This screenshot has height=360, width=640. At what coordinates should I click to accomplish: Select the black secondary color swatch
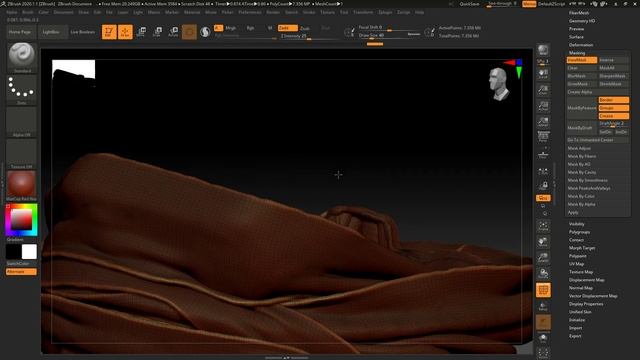pos(13,252)
